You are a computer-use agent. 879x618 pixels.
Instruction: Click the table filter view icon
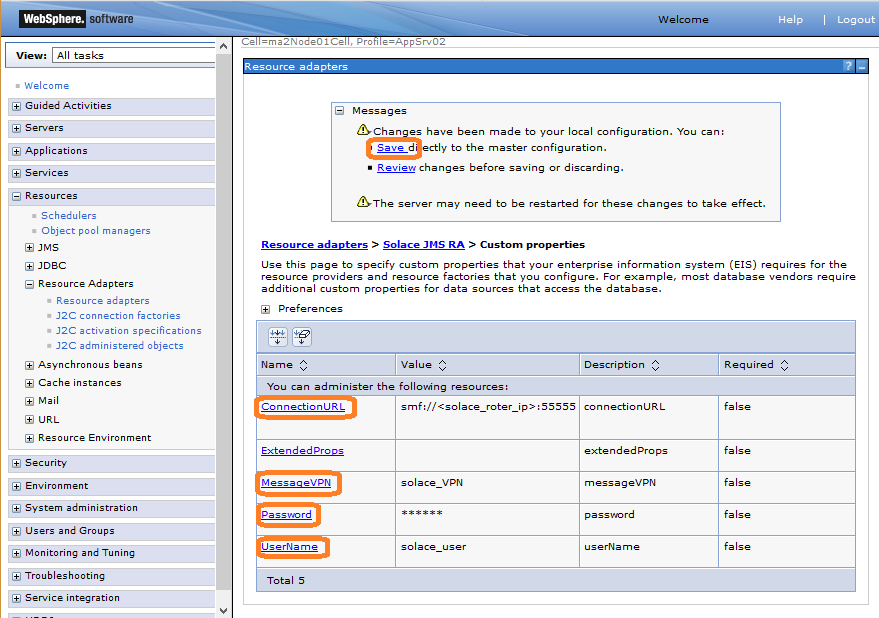point(277,337)
